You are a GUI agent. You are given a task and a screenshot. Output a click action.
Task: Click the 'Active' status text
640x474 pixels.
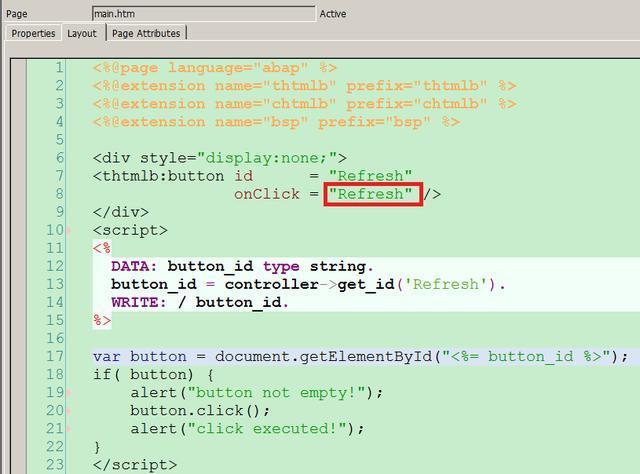point(333,14)
